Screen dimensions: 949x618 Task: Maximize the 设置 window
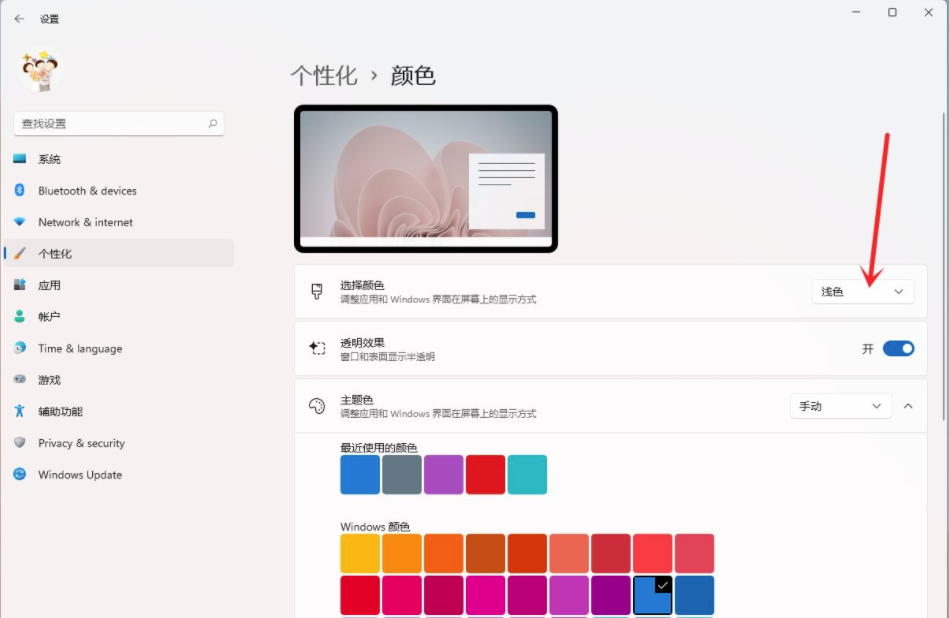pyautogui.click(x=892, y=12)
